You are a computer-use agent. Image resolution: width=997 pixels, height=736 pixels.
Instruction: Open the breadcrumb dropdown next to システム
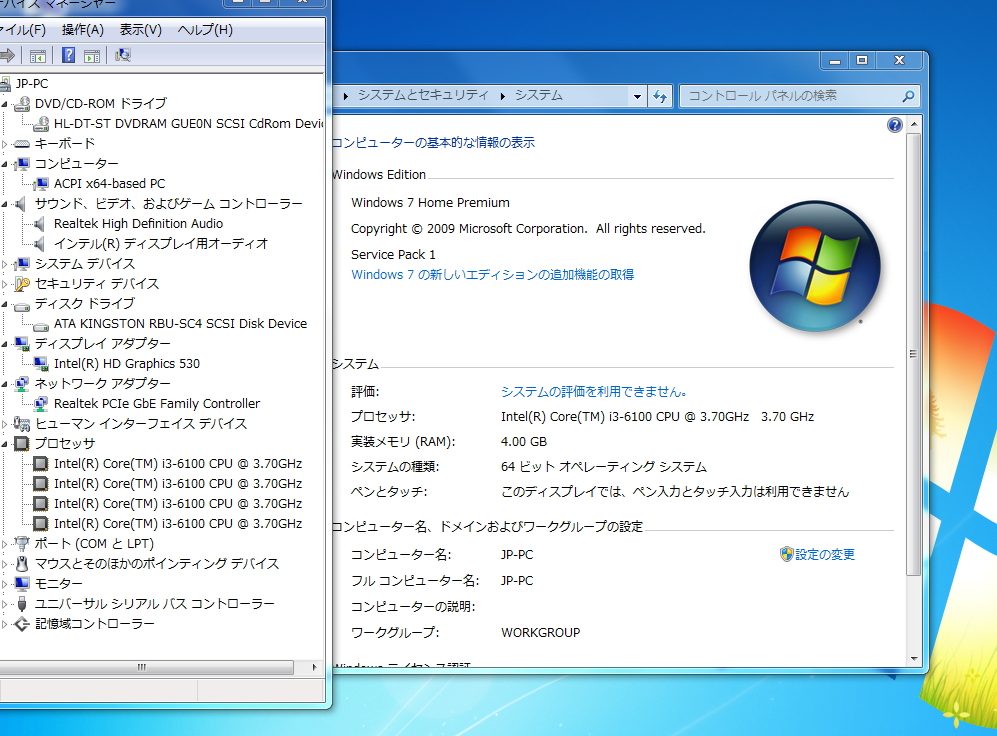click(637, 96)
